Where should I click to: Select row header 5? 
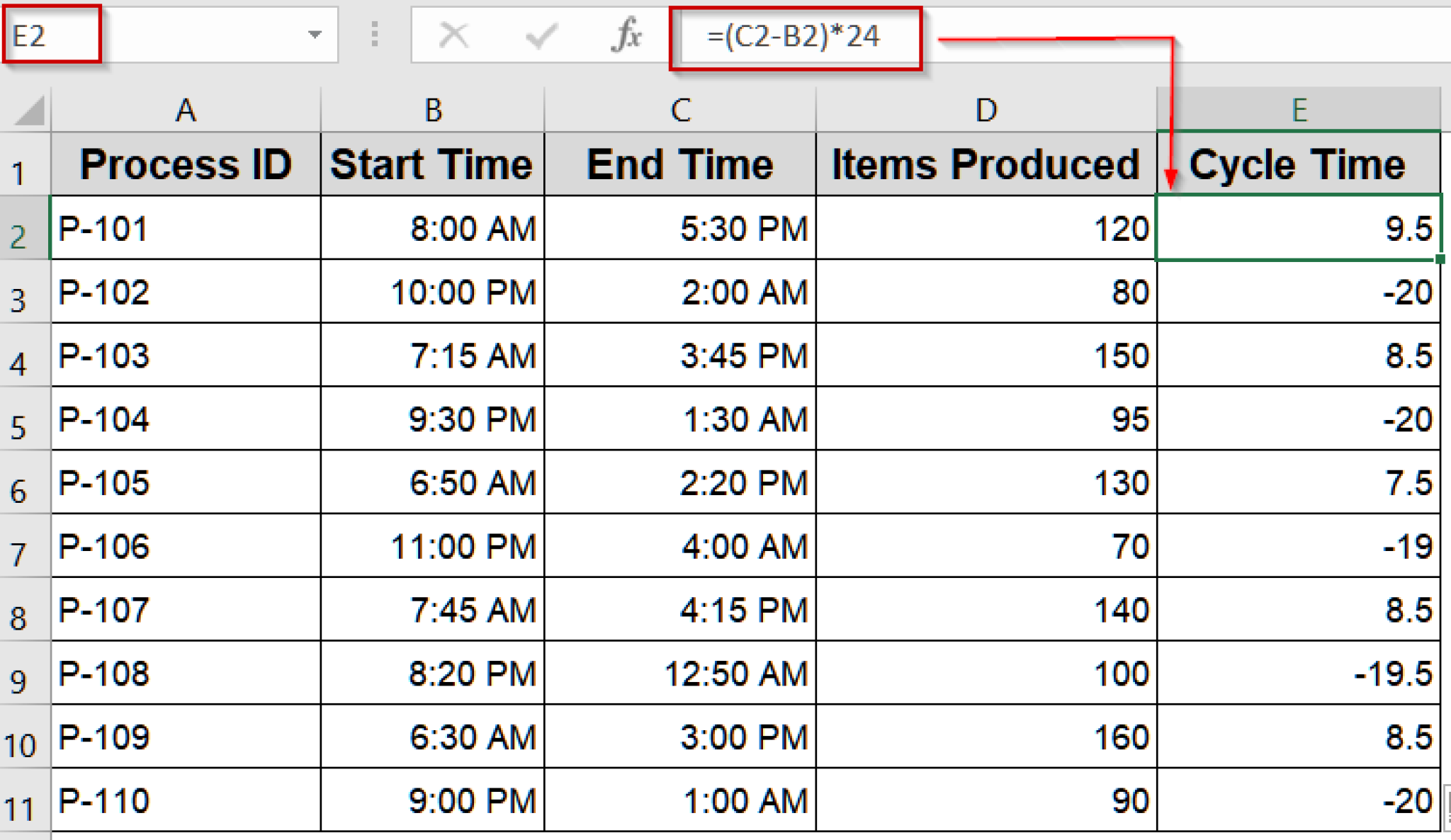tap(23, 419)
